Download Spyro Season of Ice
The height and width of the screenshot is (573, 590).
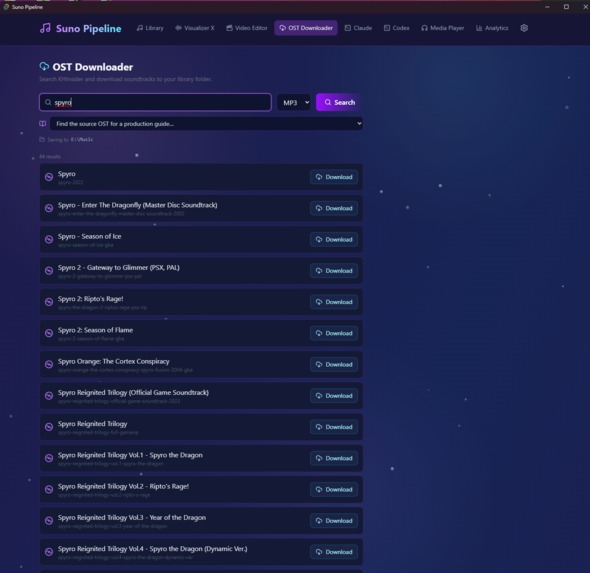pos(334,239)
